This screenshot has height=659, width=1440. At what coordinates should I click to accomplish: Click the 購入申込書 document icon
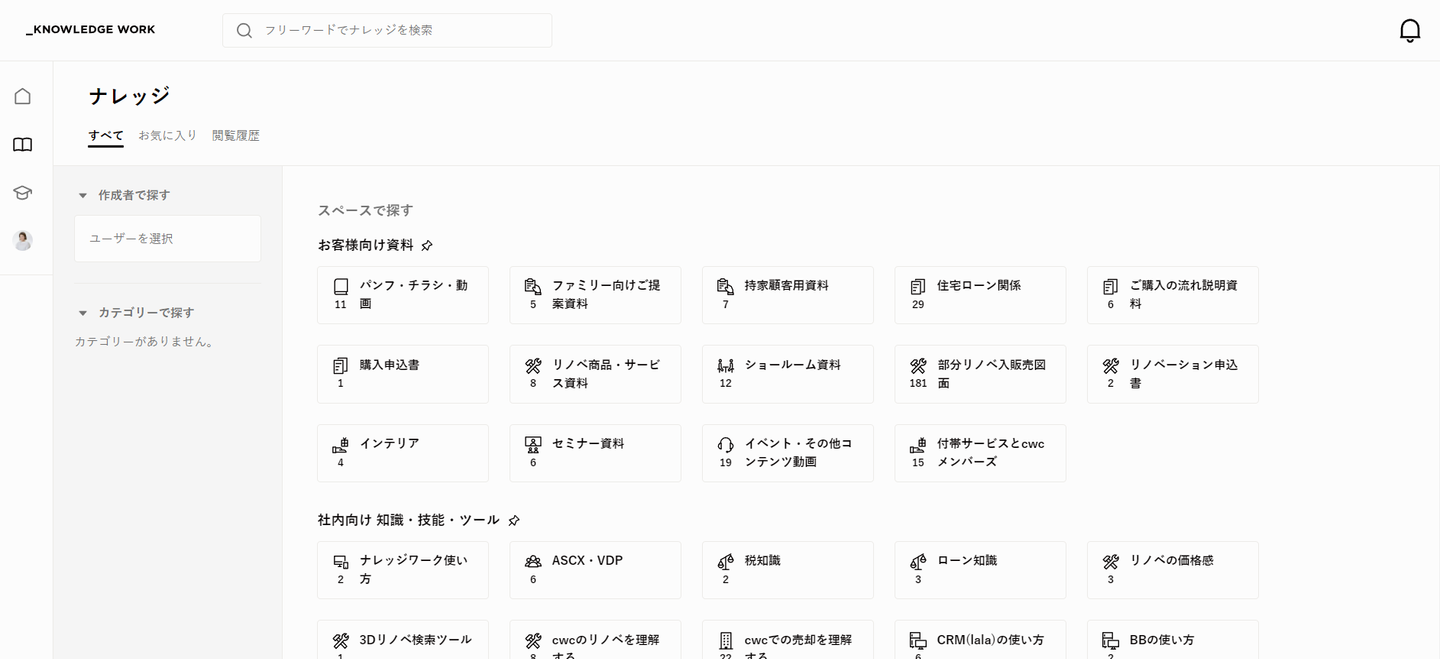[341, 365]
